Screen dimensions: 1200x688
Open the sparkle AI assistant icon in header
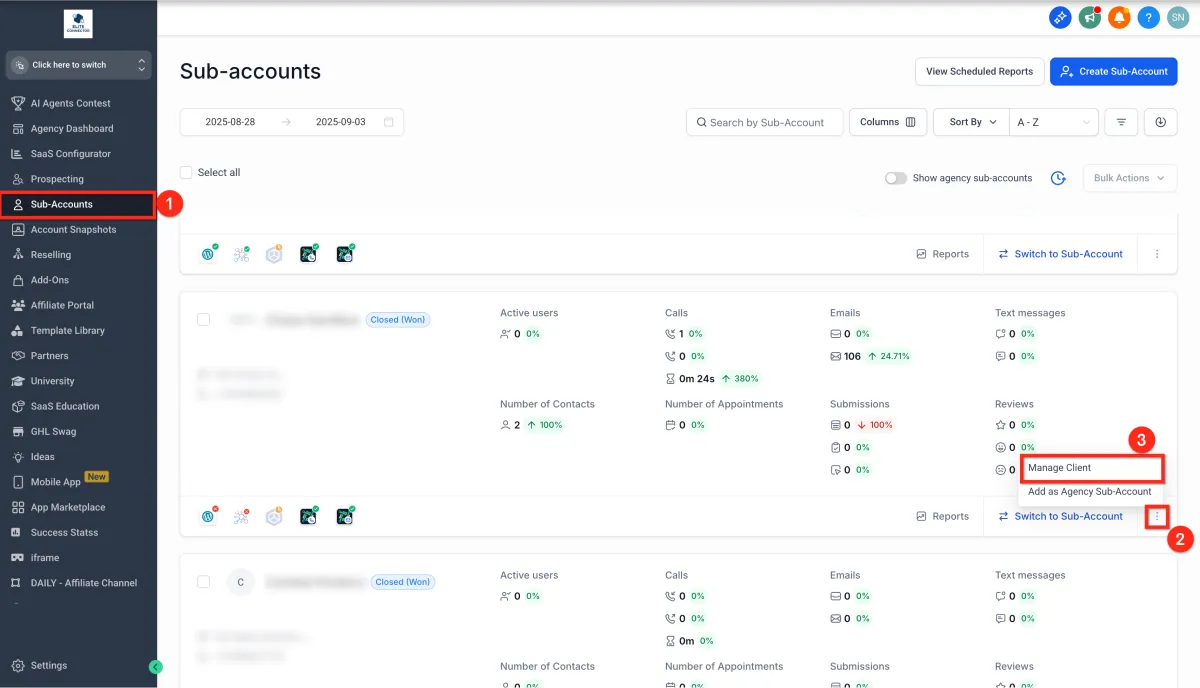(x=1060, y=17)
